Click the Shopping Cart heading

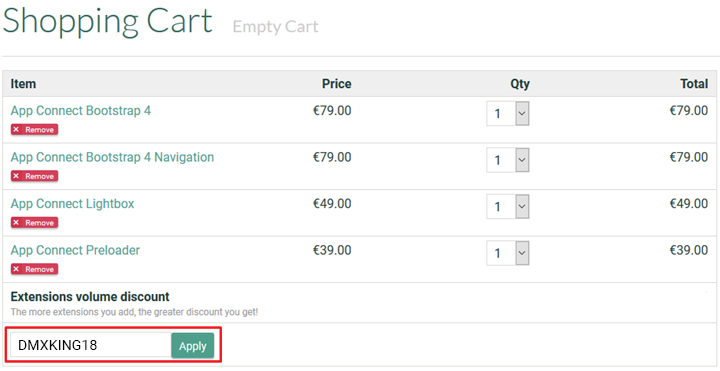pos(107,22)
